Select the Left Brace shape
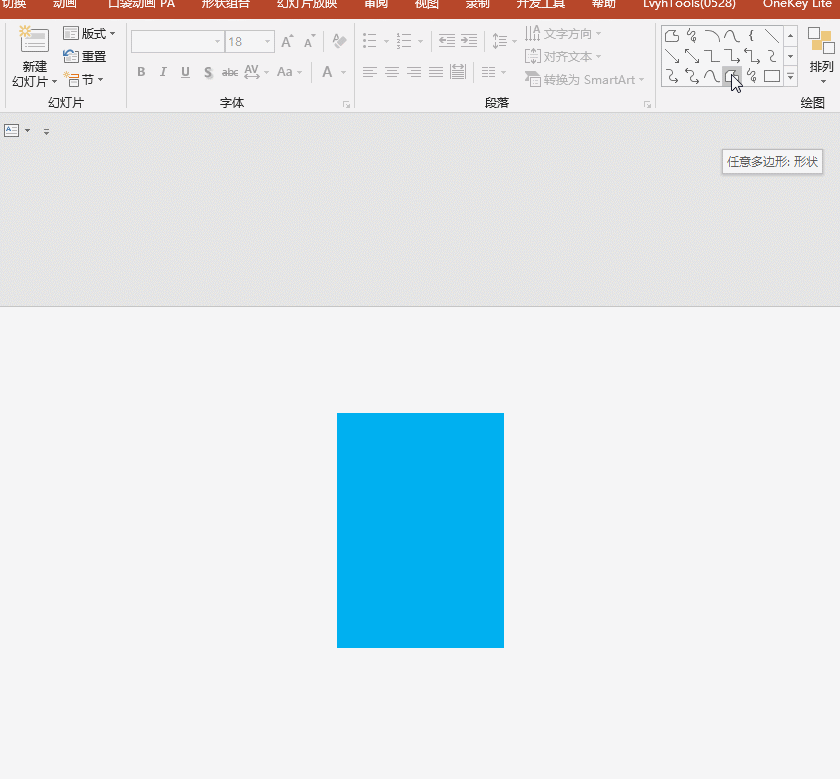The width and height of the screenshot is (840, 779). [x=752, y=36]
